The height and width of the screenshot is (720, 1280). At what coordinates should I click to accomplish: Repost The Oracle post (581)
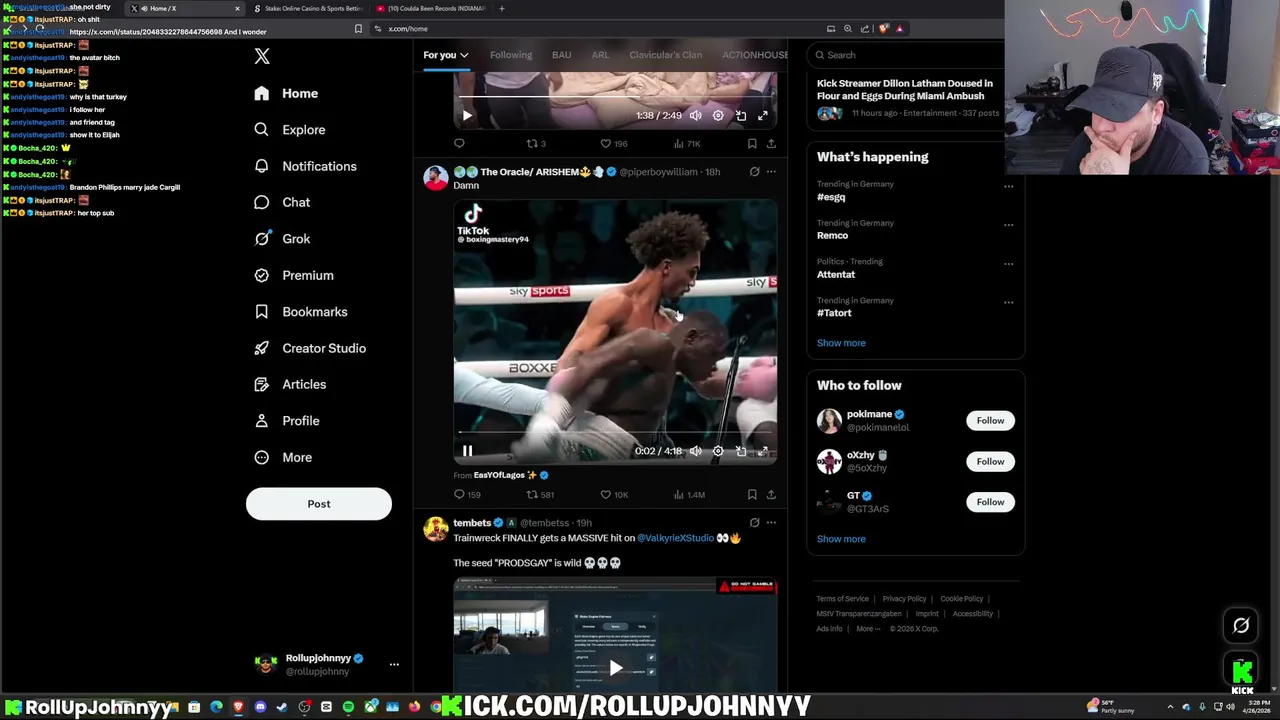tap(540, 495)
